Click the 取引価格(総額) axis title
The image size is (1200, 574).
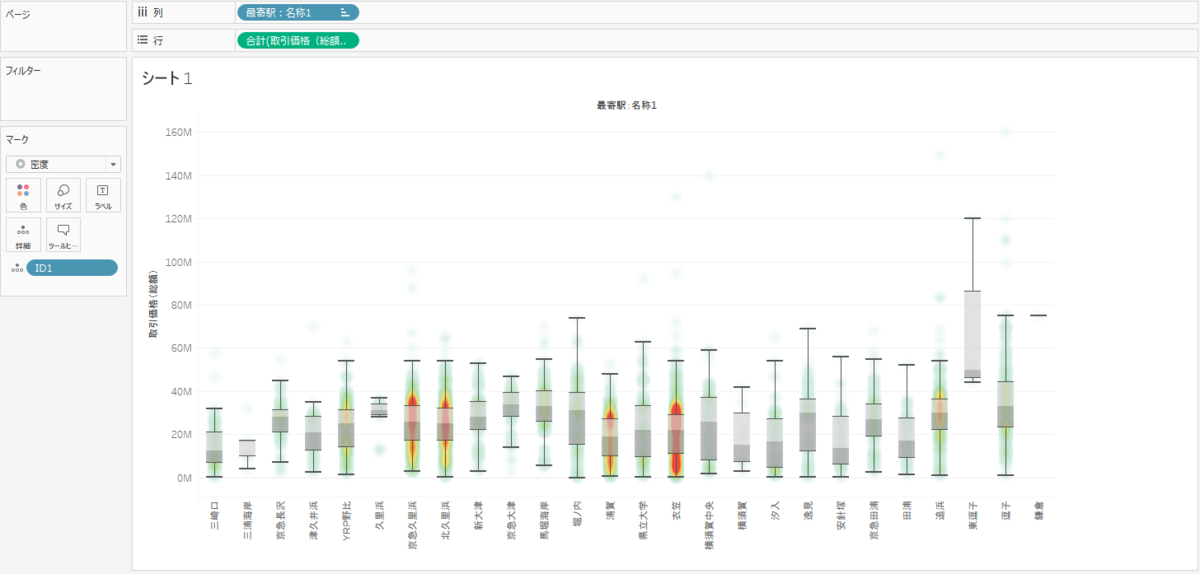pyautogui.click(x=154, y=304)
